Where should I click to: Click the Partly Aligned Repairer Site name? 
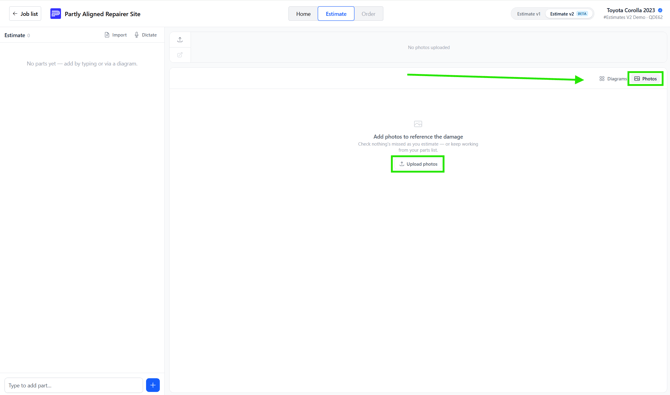pos(103,14)
